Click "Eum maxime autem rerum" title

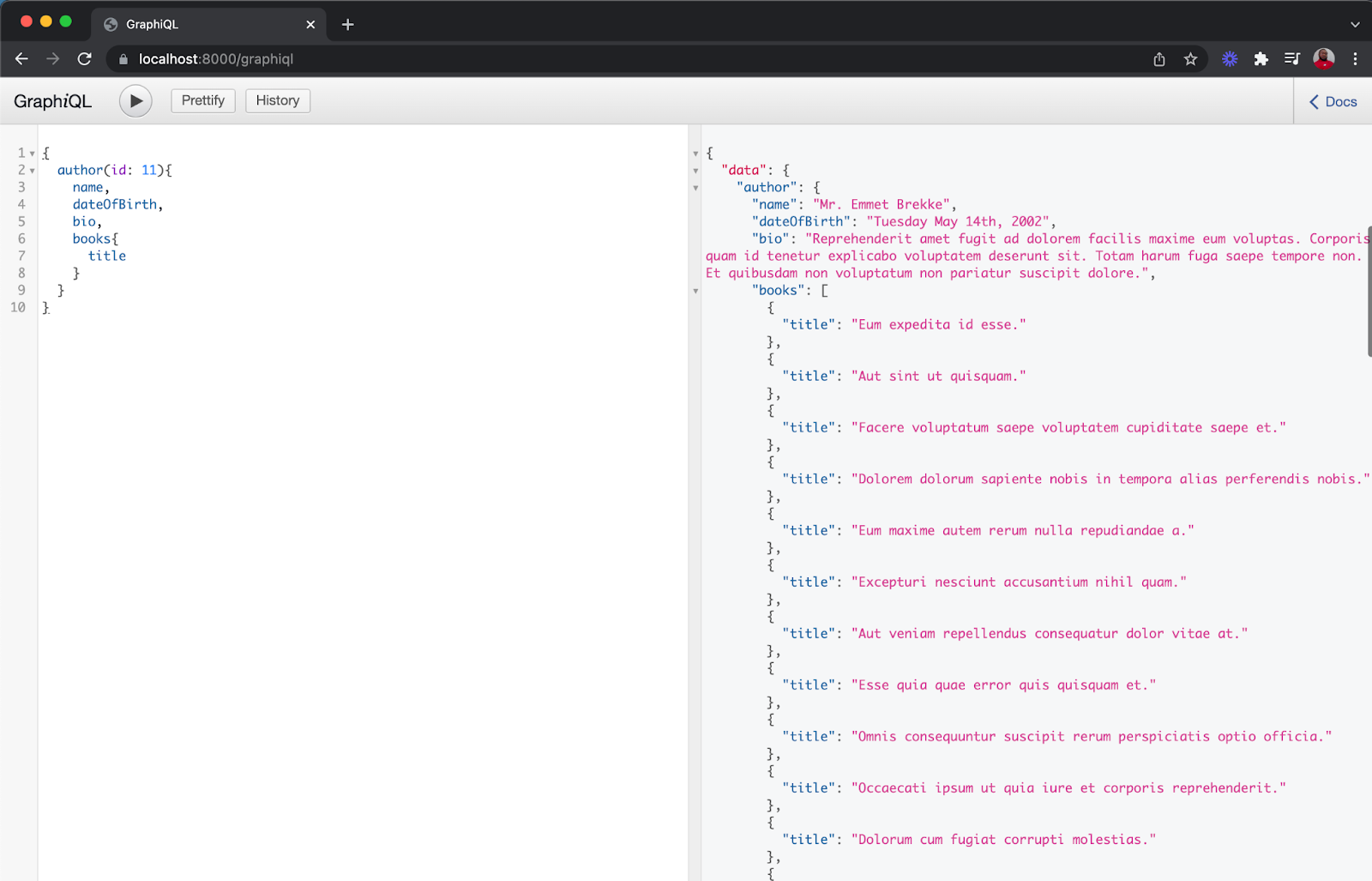[x=1023, y=530]
